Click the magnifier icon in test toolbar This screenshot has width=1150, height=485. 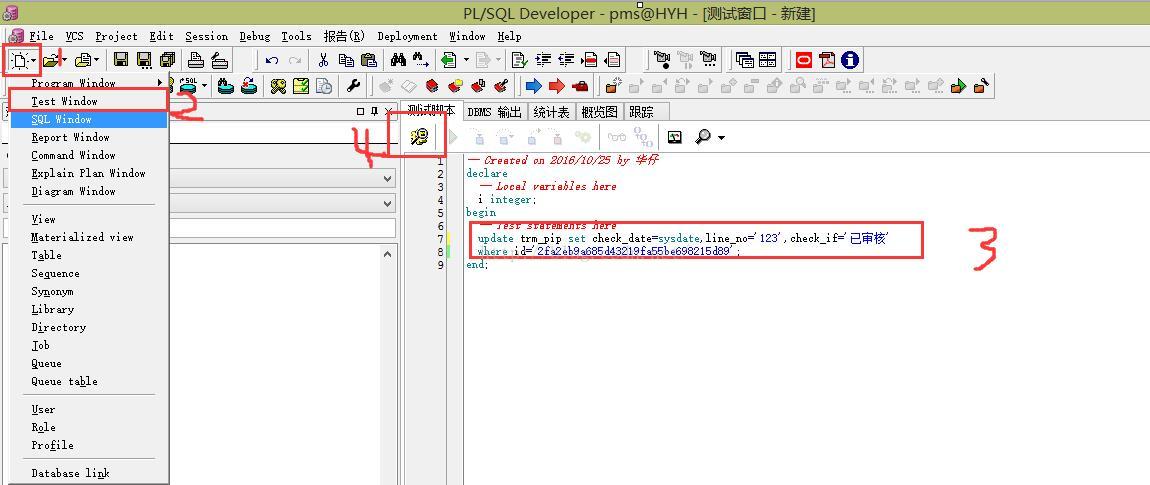tap(703, 137)
